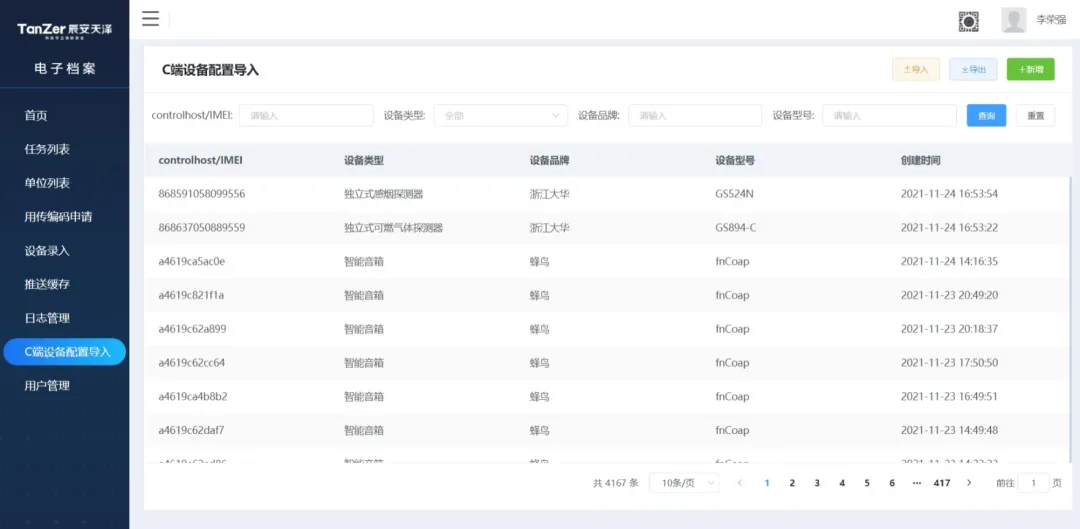Expand the 10条/页 page size selector
Screen dimensions: 1080x529
point(684,483)
